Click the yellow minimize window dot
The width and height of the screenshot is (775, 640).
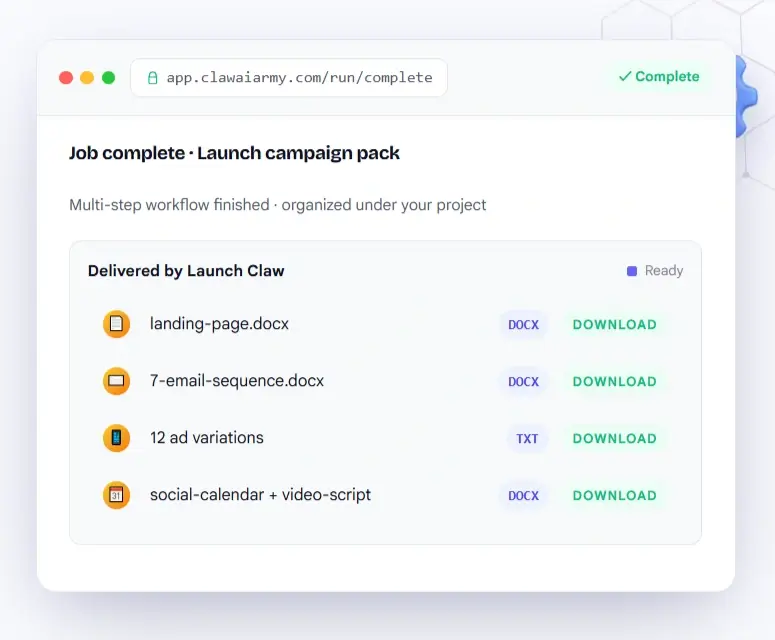point(87,78)
